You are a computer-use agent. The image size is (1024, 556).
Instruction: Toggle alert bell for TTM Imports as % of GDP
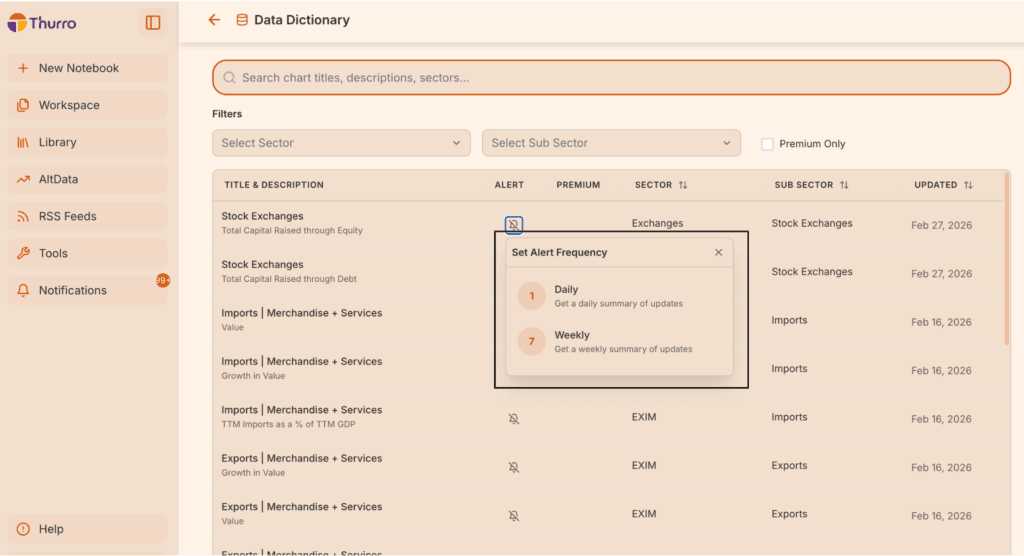(514, 419)
